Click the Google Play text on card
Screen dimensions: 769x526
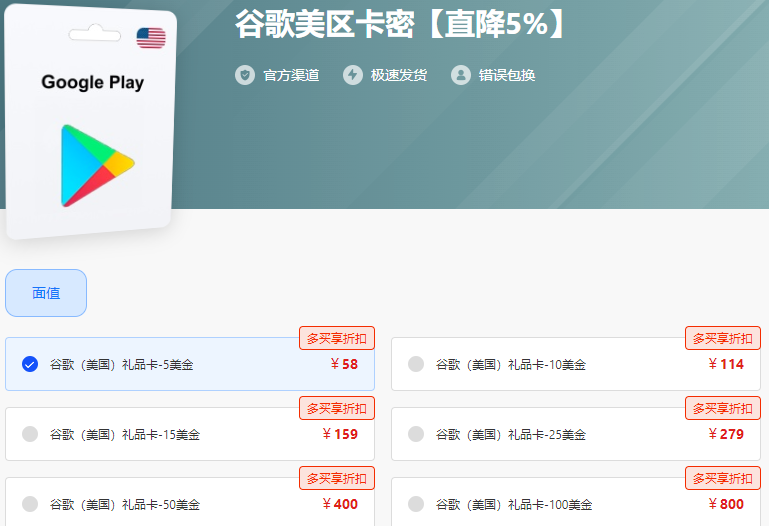pos(93,82)
